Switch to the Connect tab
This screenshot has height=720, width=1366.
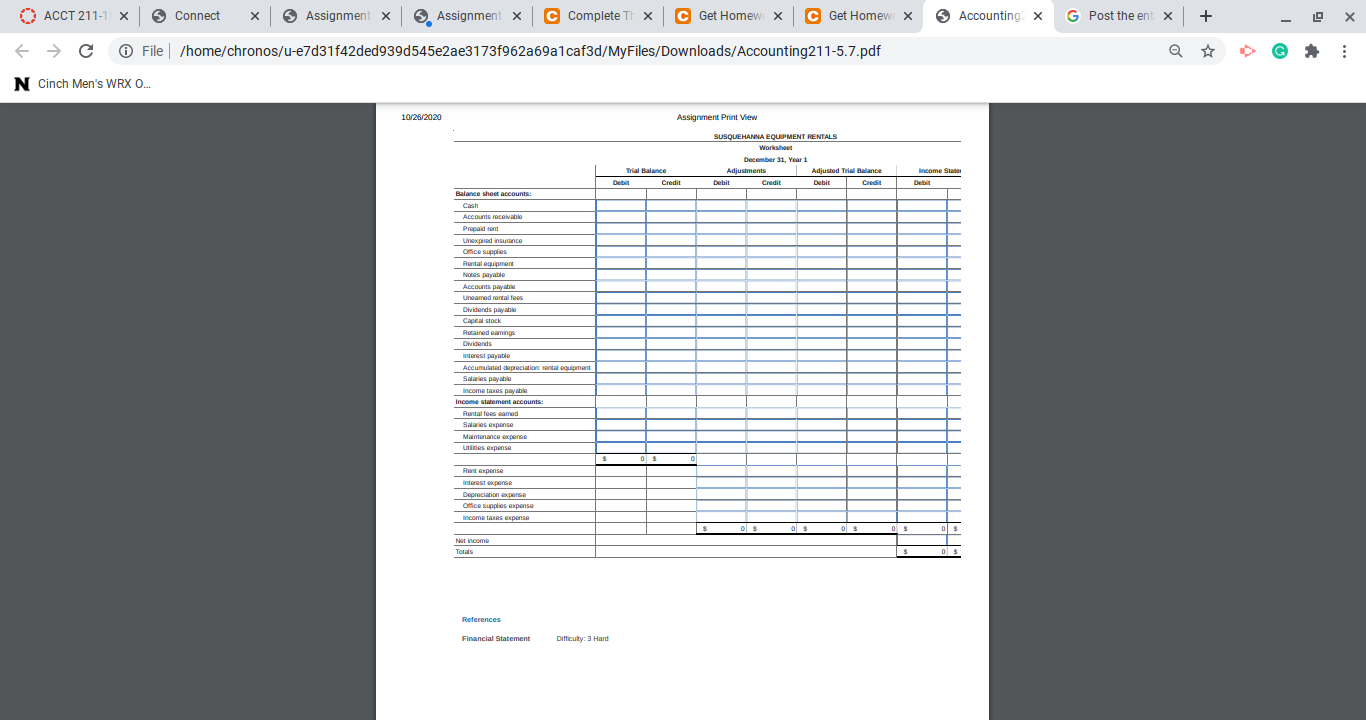point(196,15)
